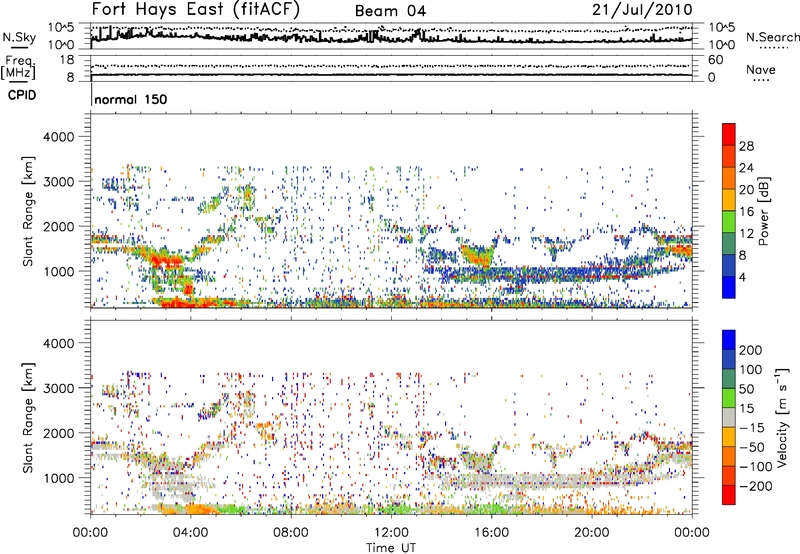Select the '08:00' time tick label

click(290, 533)
